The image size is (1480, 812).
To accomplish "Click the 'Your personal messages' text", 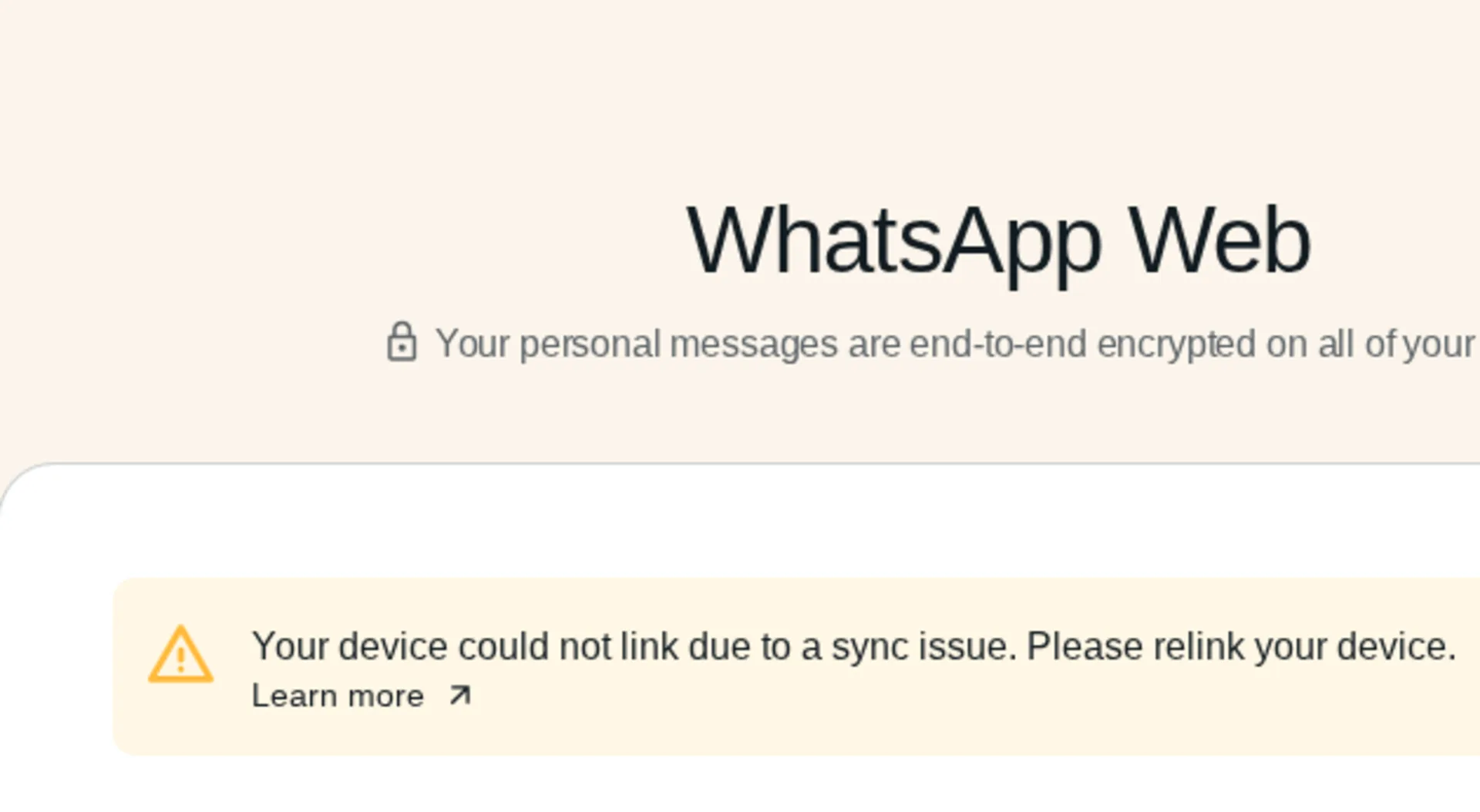I will coord(636,344).
